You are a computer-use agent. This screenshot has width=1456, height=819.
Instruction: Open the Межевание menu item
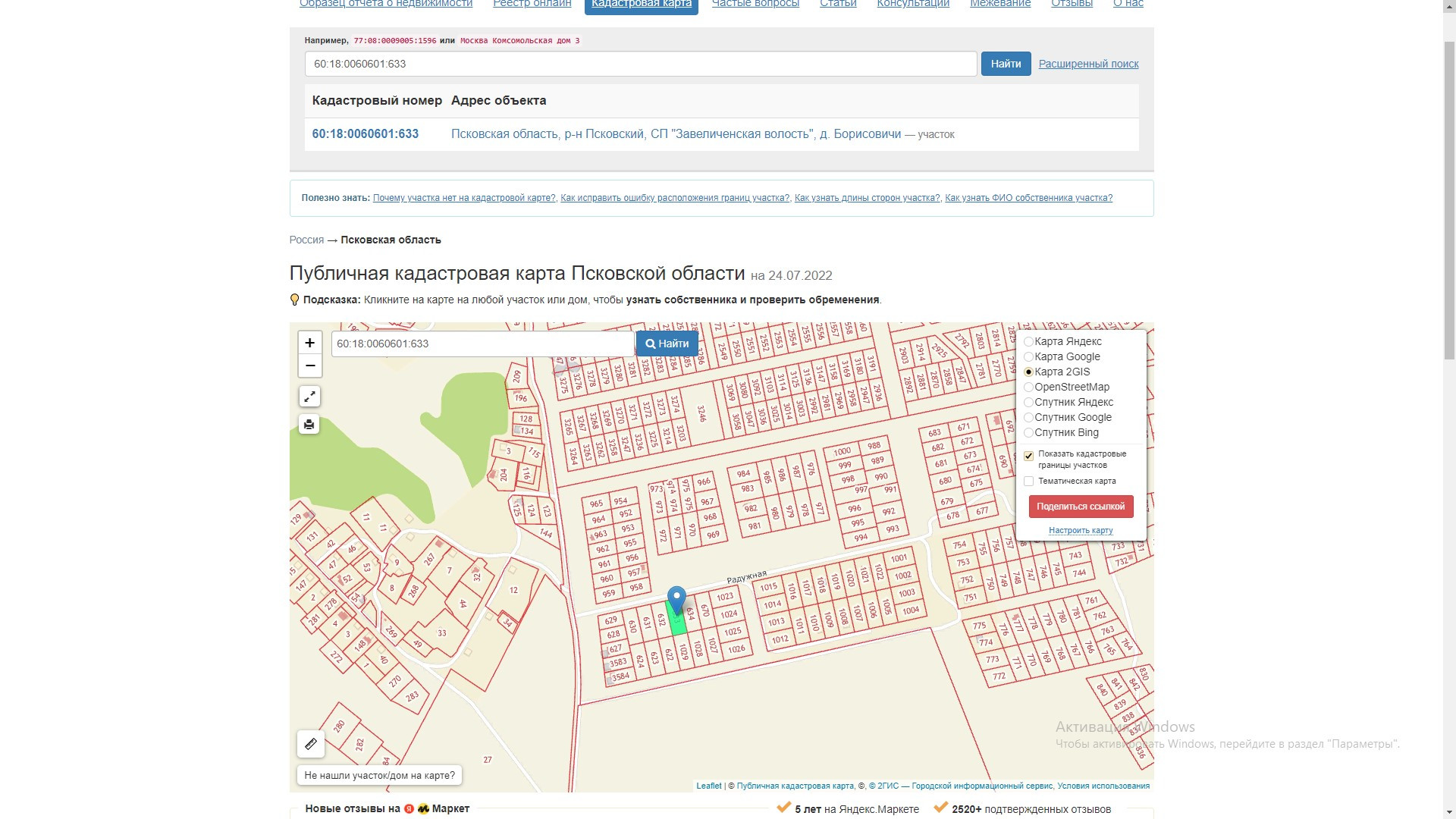[x=1000, y=4]
